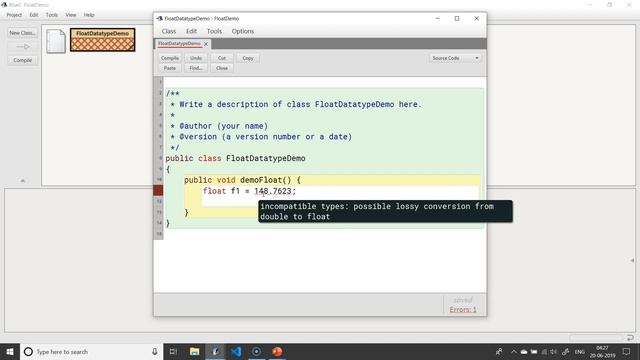Open the Project menu in BlueJ main window
640x360 pixels.
point(14,15)
